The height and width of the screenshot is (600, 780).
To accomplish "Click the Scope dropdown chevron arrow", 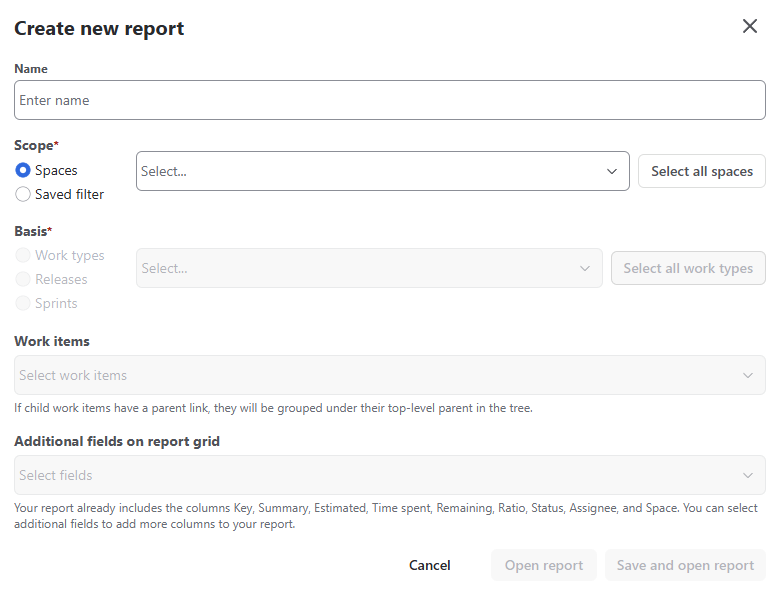I will pos(612,171).
